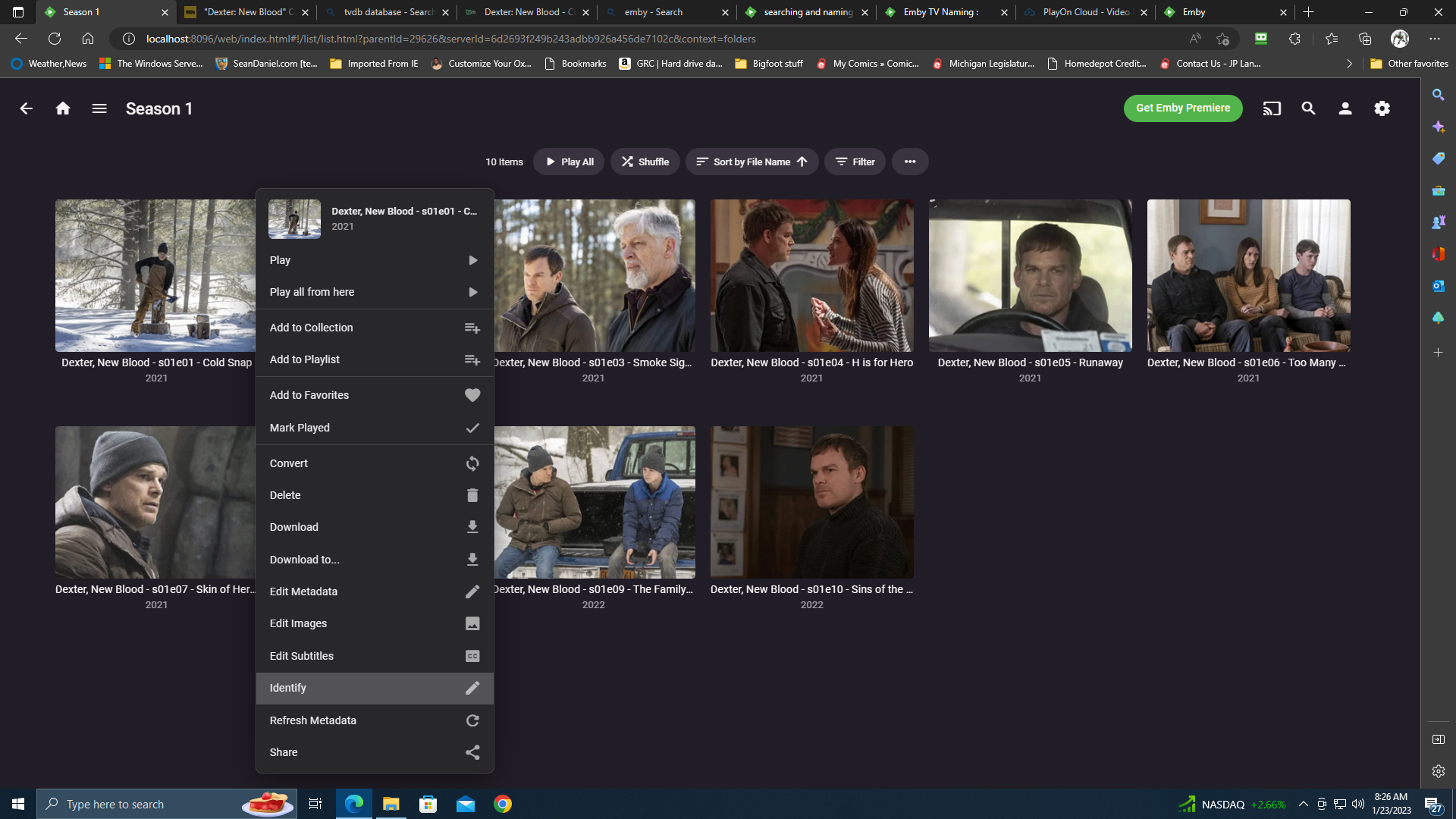Click the Add to Collection icon
This screenshot has width=1456, height=819.
pyautogui.click(x=472, y=327)
